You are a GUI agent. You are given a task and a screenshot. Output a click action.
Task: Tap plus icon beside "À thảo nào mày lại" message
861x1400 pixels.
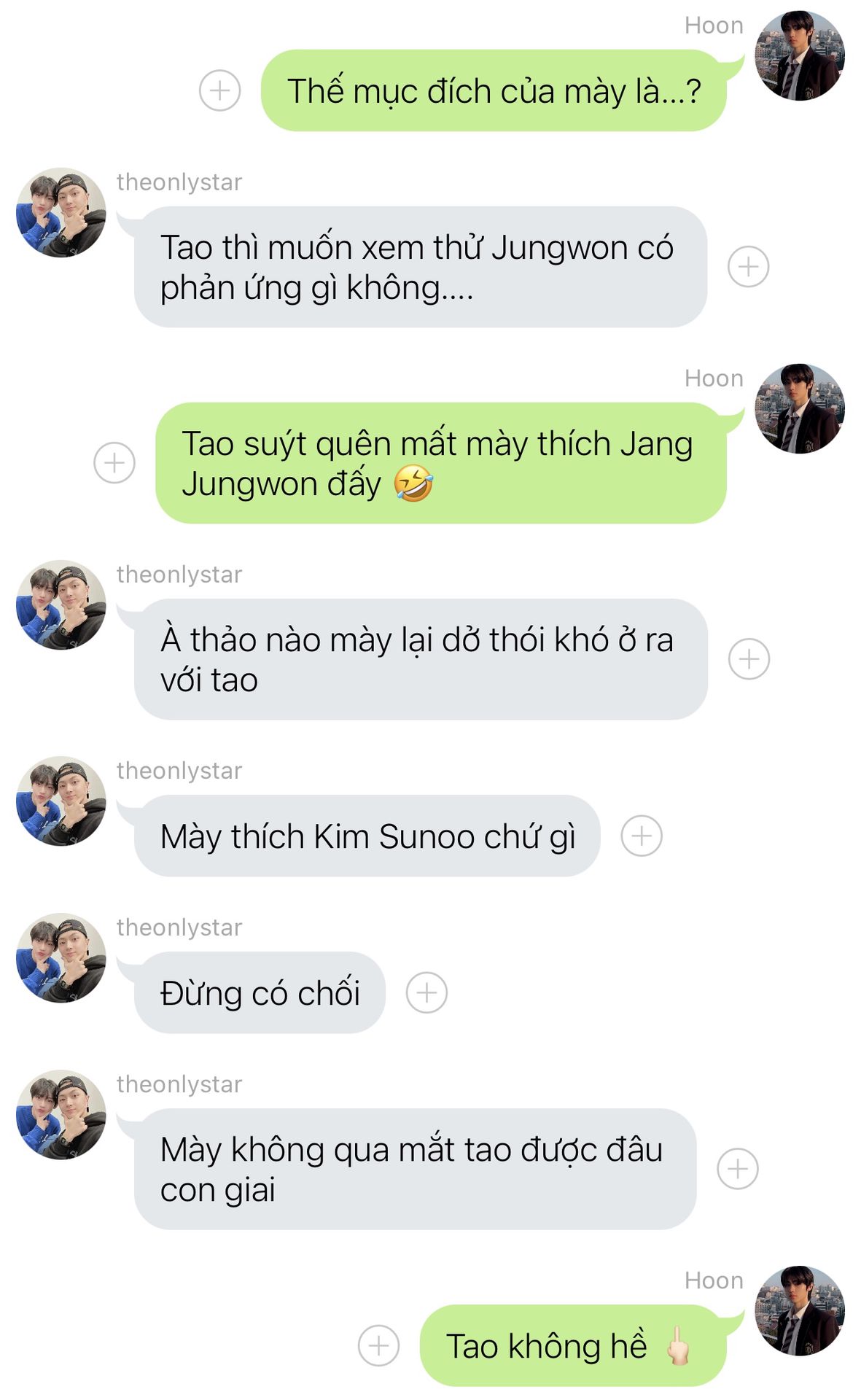coord(749,659)
